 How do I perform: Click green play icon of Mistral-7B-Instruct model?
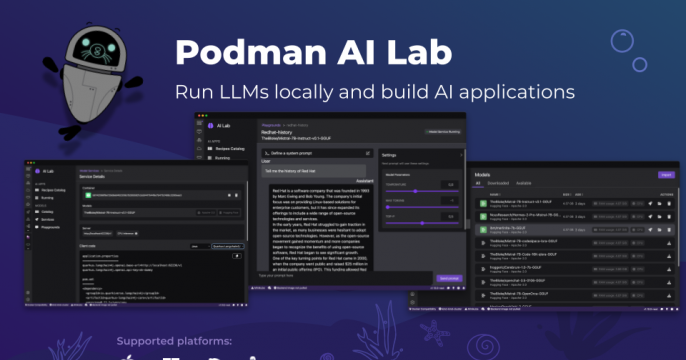tap(483, 203)
